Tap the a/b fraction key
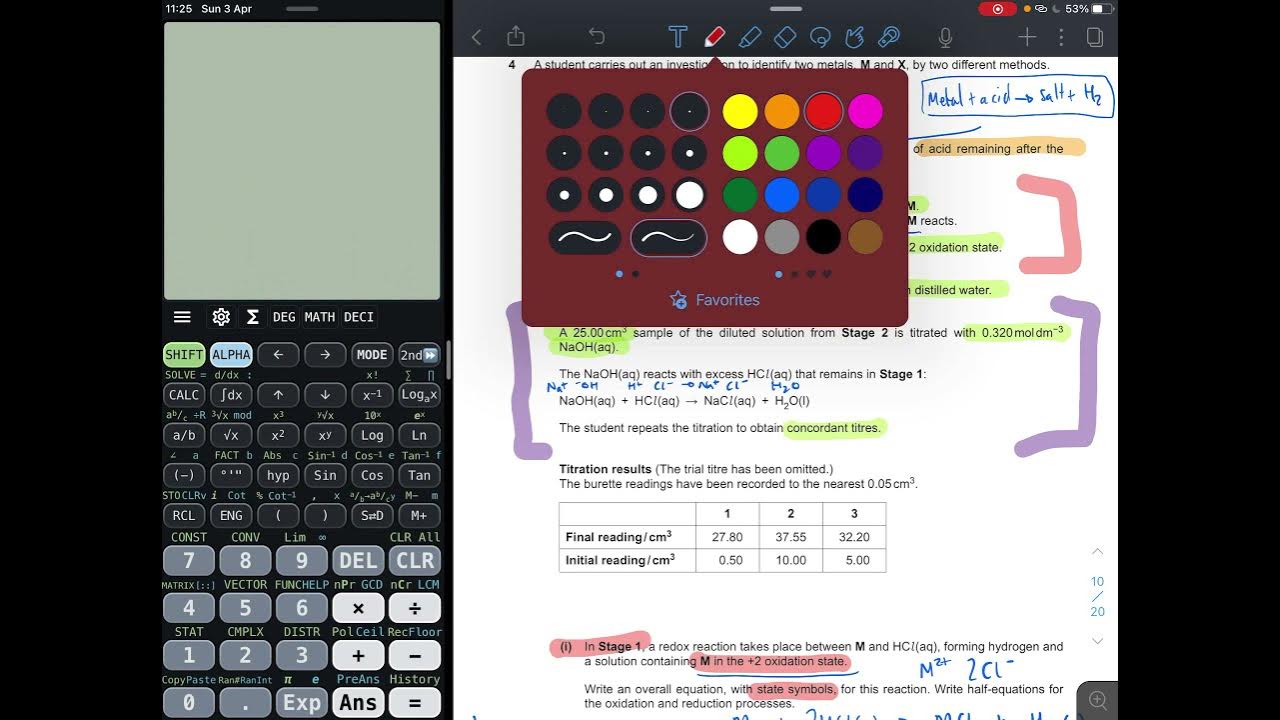The height and width of the screenshot is (720, 1280). [x=184, y=435]
